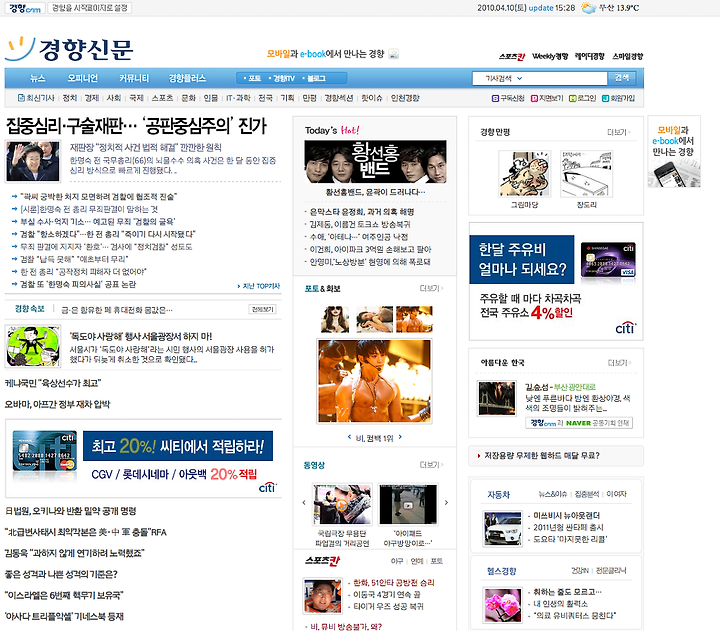Click the 경향신문 logo
The height and width of the screenshot is (631, 720).
pos(70,49)
